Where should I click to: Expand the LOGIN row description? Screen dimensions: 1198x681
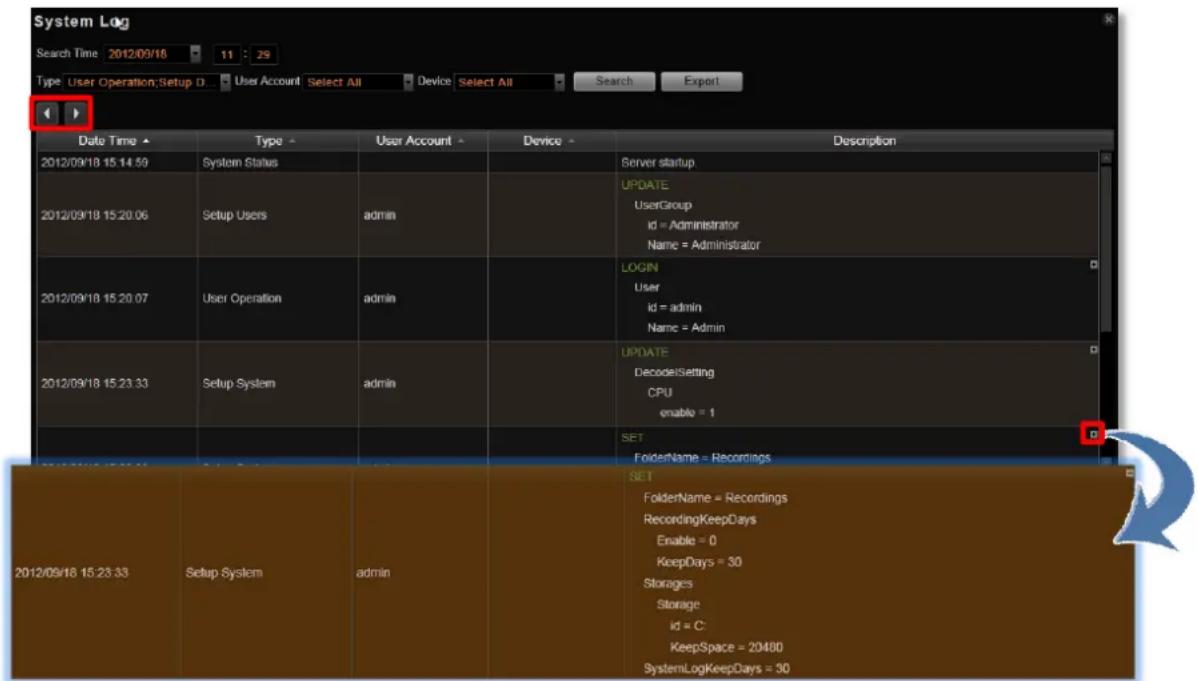click(1093, 264)
